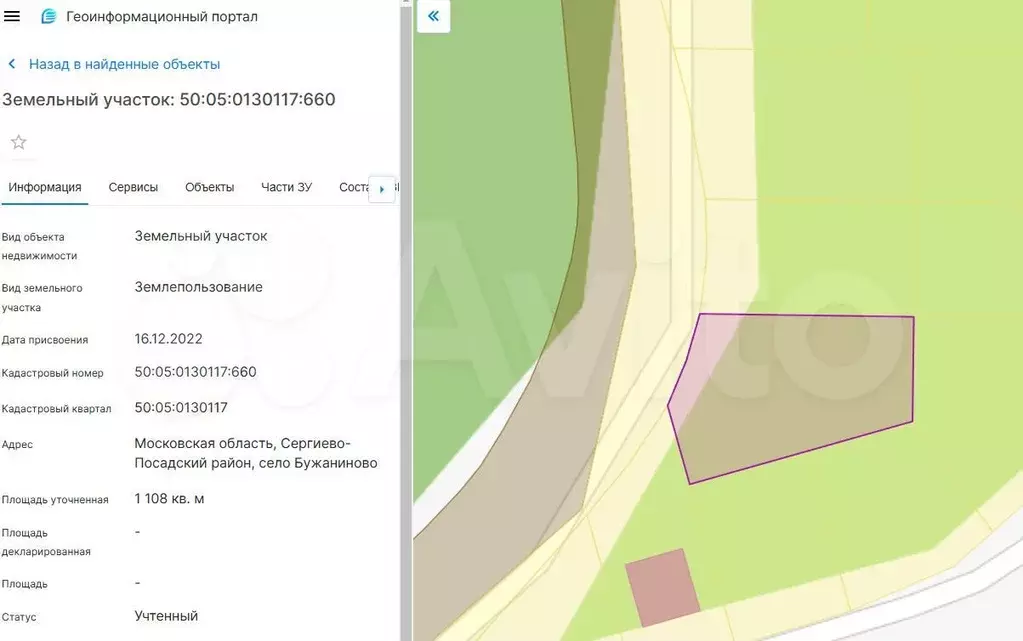Click the date 16.12.2022

[x=168, y=339]
